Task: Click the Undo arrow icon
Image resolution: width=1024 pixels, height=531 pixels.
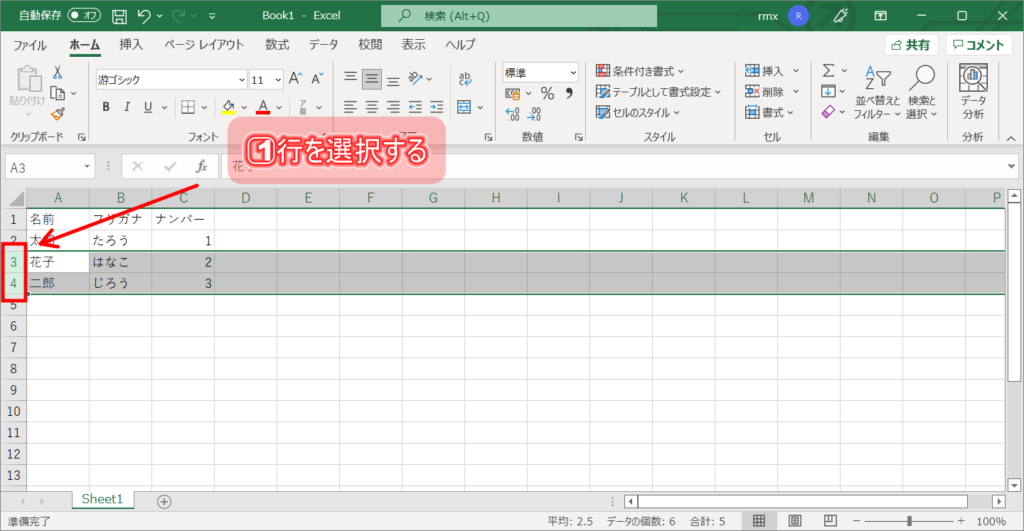Action: [146, 16]
